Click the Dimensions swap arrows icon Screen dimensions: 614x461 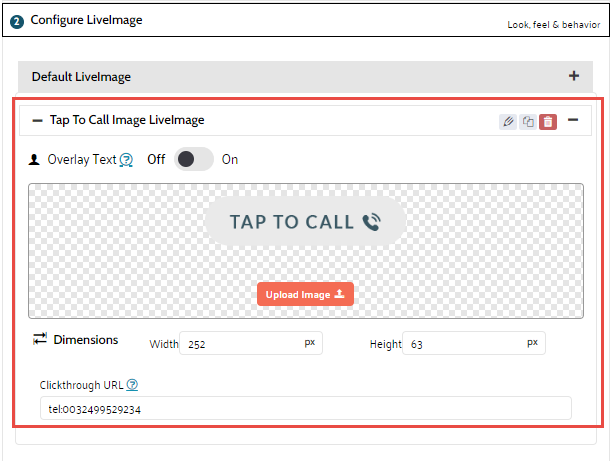pyautogui.click(x=40, y=340)
